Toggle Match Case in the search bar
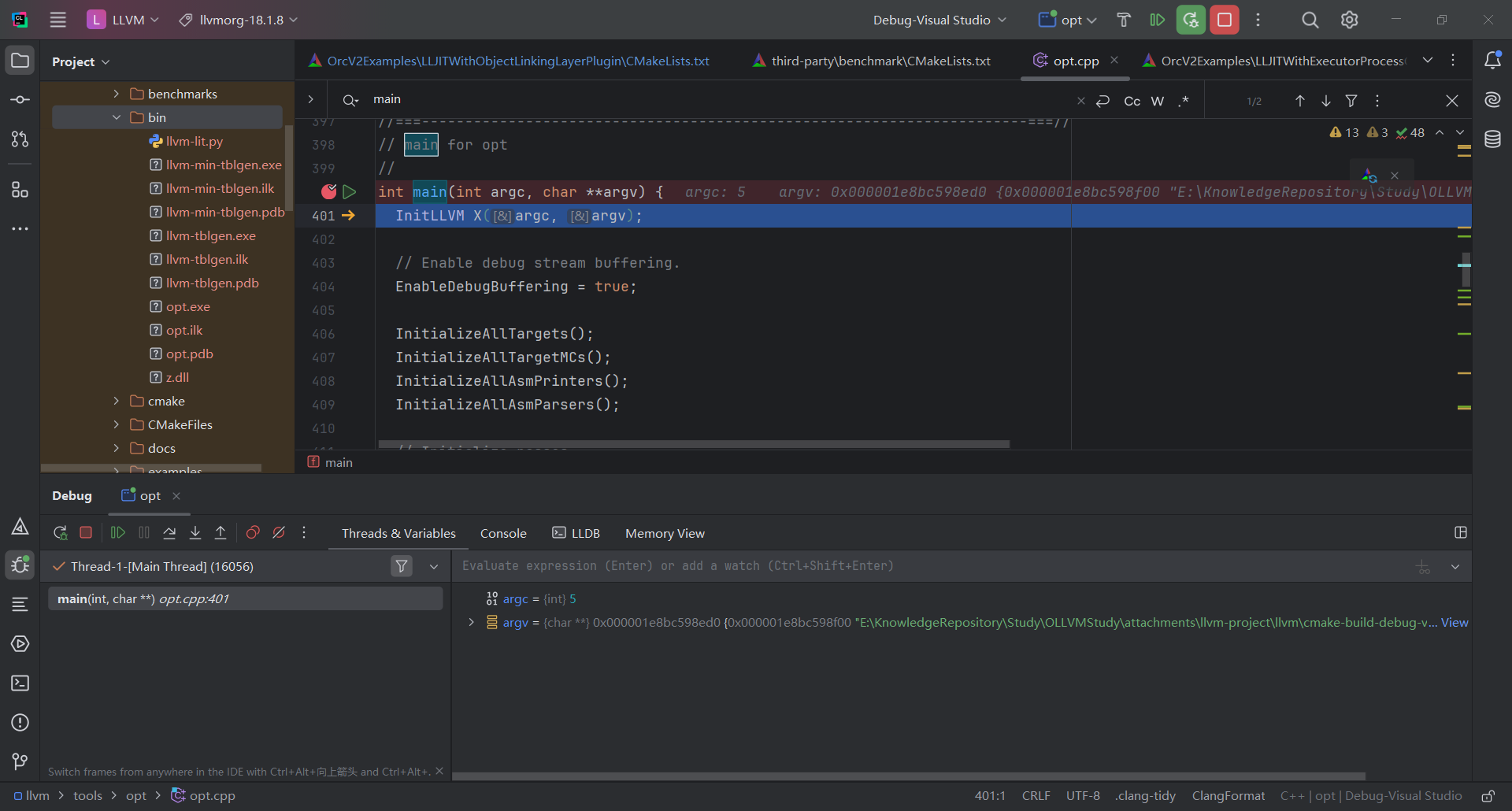The width and height of the screenshot is (1512, 811). point(1132,101)
